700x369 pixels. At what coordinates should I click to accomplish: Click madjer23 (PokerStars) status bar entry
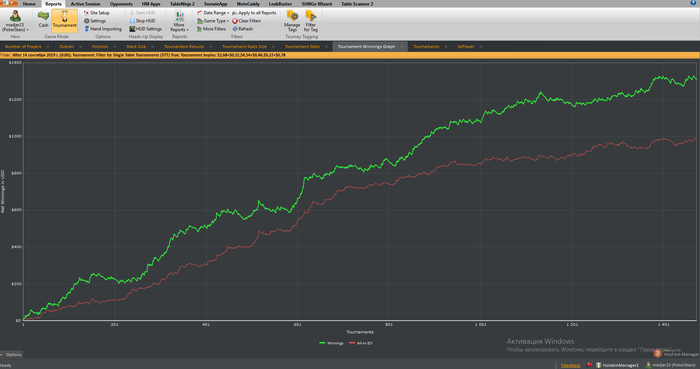(672, 365)
